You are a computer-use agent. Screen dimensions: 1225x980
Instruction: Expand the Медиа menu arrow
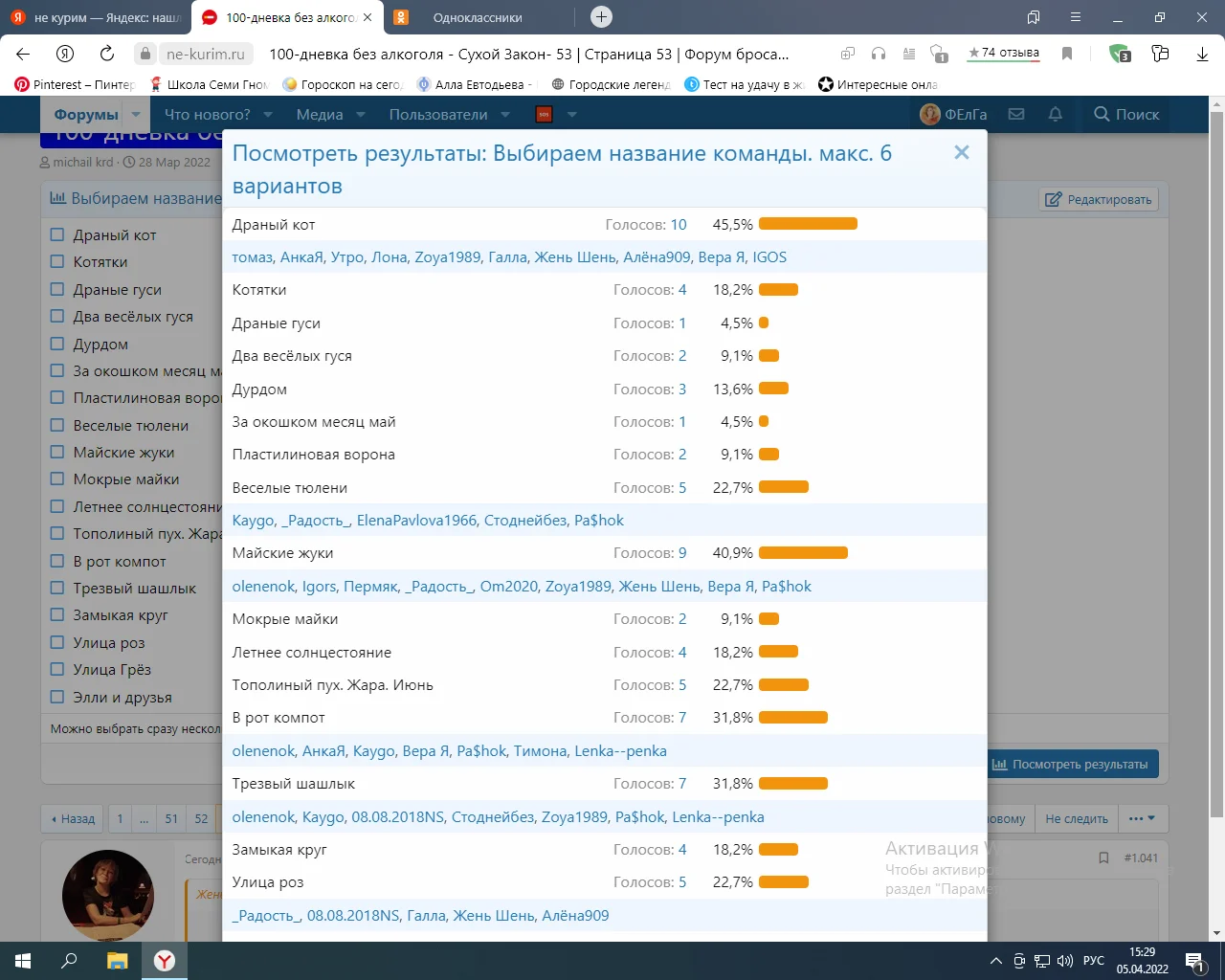pyautogui.click(x=361, y=114)
